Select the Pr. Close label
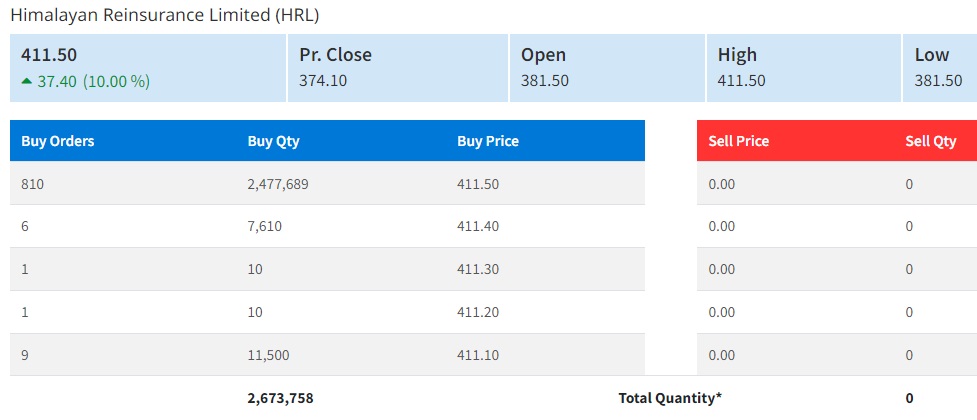 (335, 55)
